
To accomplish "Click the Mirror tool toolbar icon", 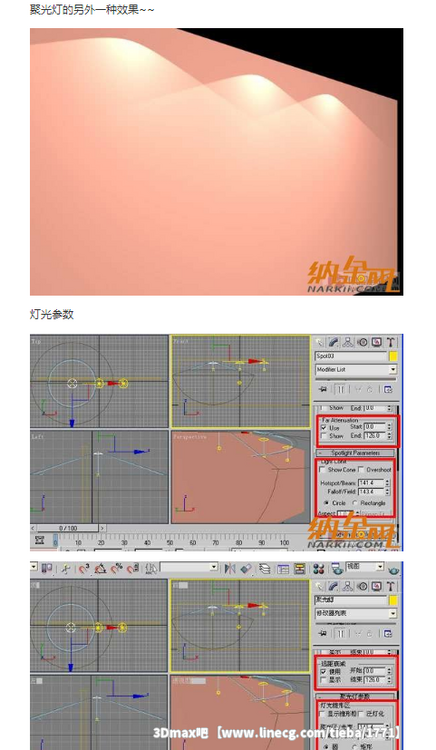I will (230, 568).
